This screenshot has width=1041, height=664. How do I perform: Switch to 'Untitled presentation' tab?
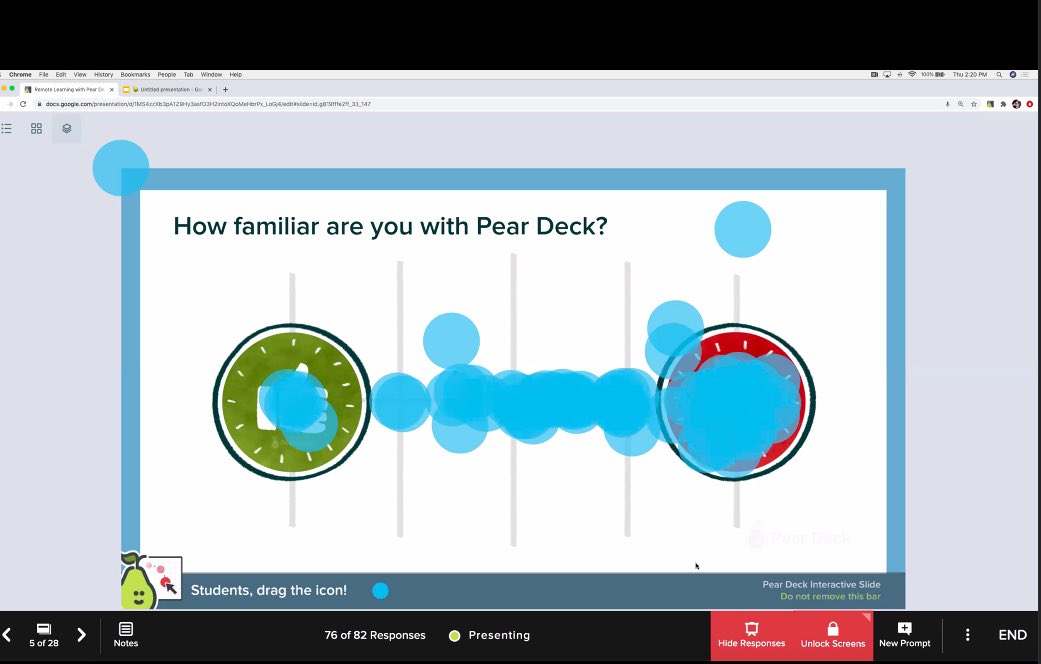(x=168, y=89)
